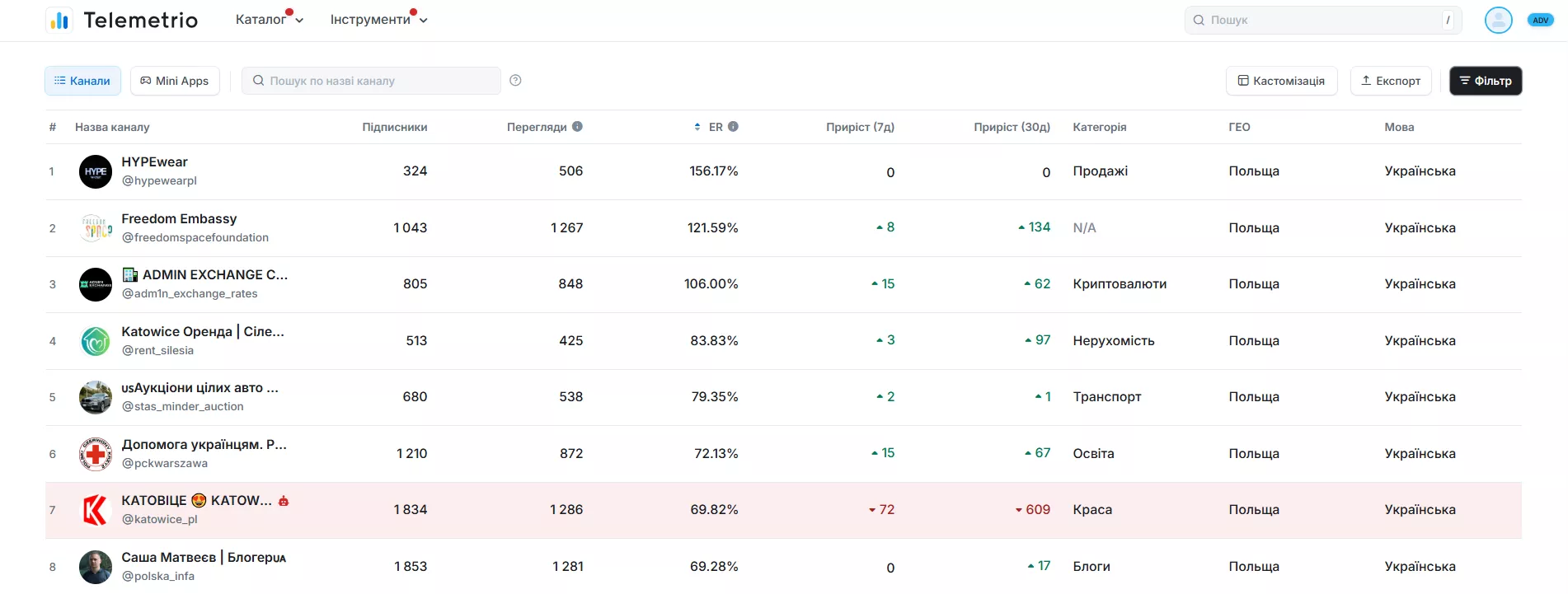1568x594 pixels.
Task: Open the Фільтр panel
Action: 1486,81
